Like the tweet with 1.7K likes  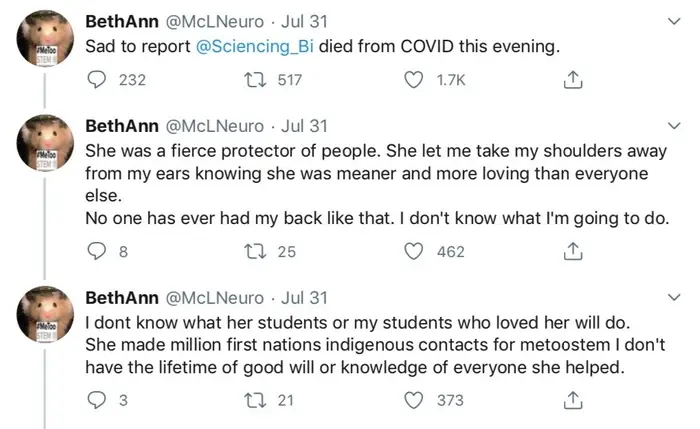414,81
